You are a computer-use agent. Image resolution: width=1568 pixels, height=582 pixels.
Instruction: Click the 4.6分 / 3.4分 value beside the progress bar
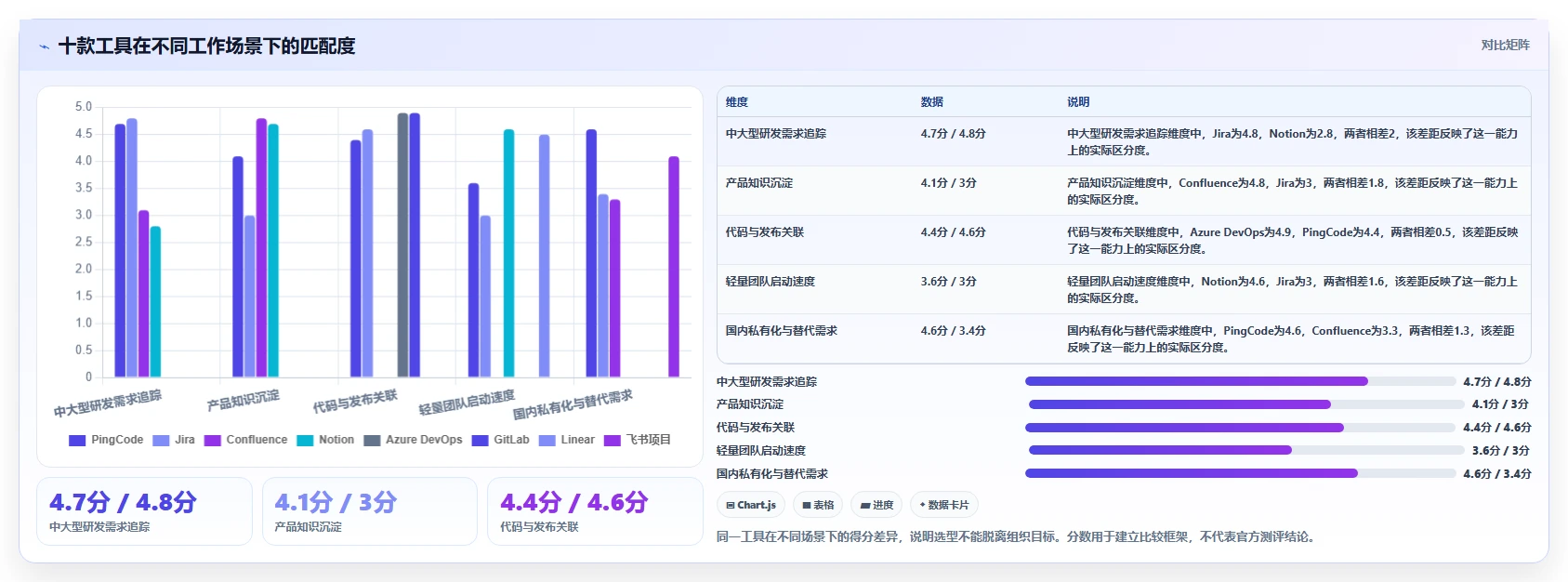point(1497,474)
